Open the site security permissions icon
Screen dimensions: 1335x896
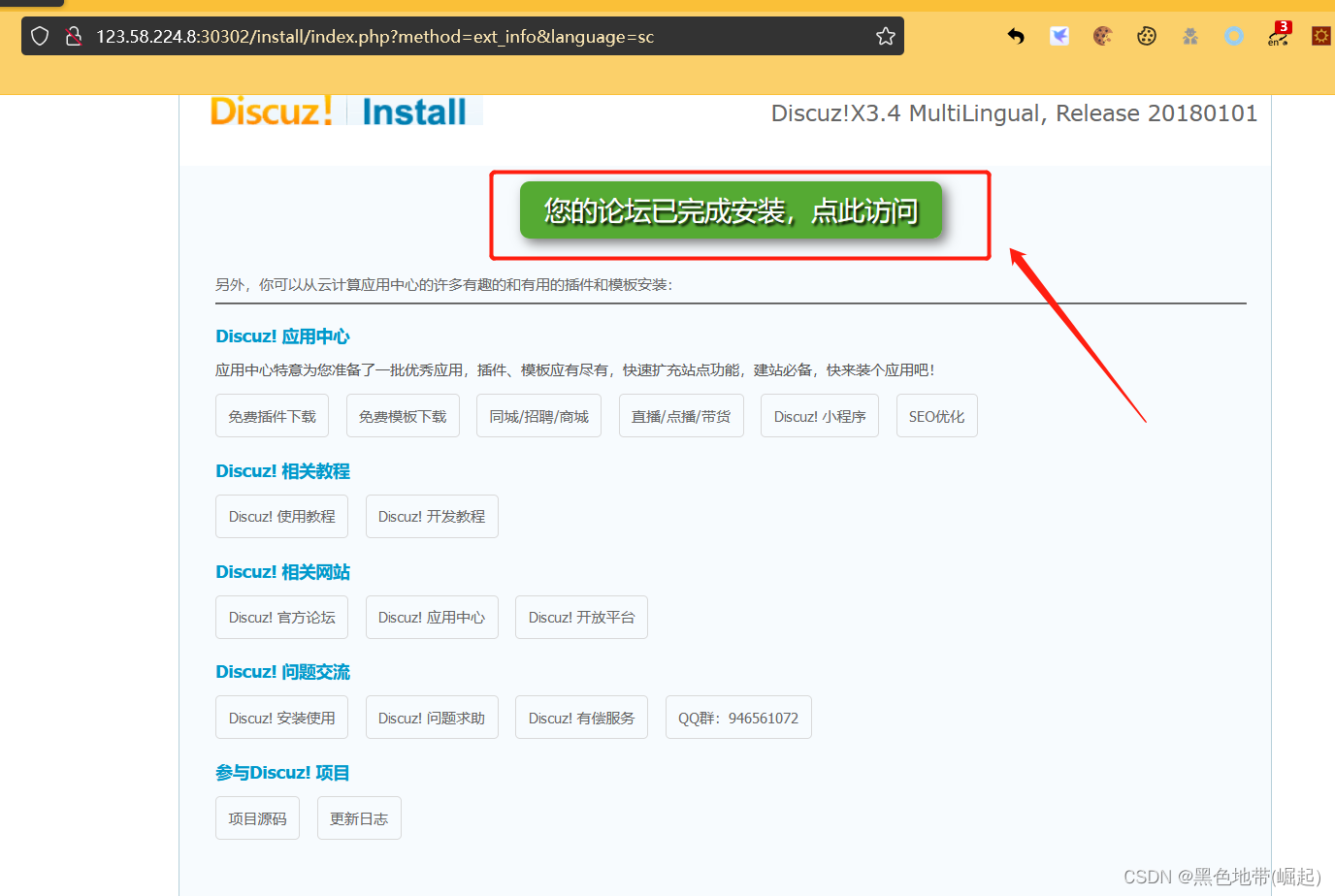point(74,36)
